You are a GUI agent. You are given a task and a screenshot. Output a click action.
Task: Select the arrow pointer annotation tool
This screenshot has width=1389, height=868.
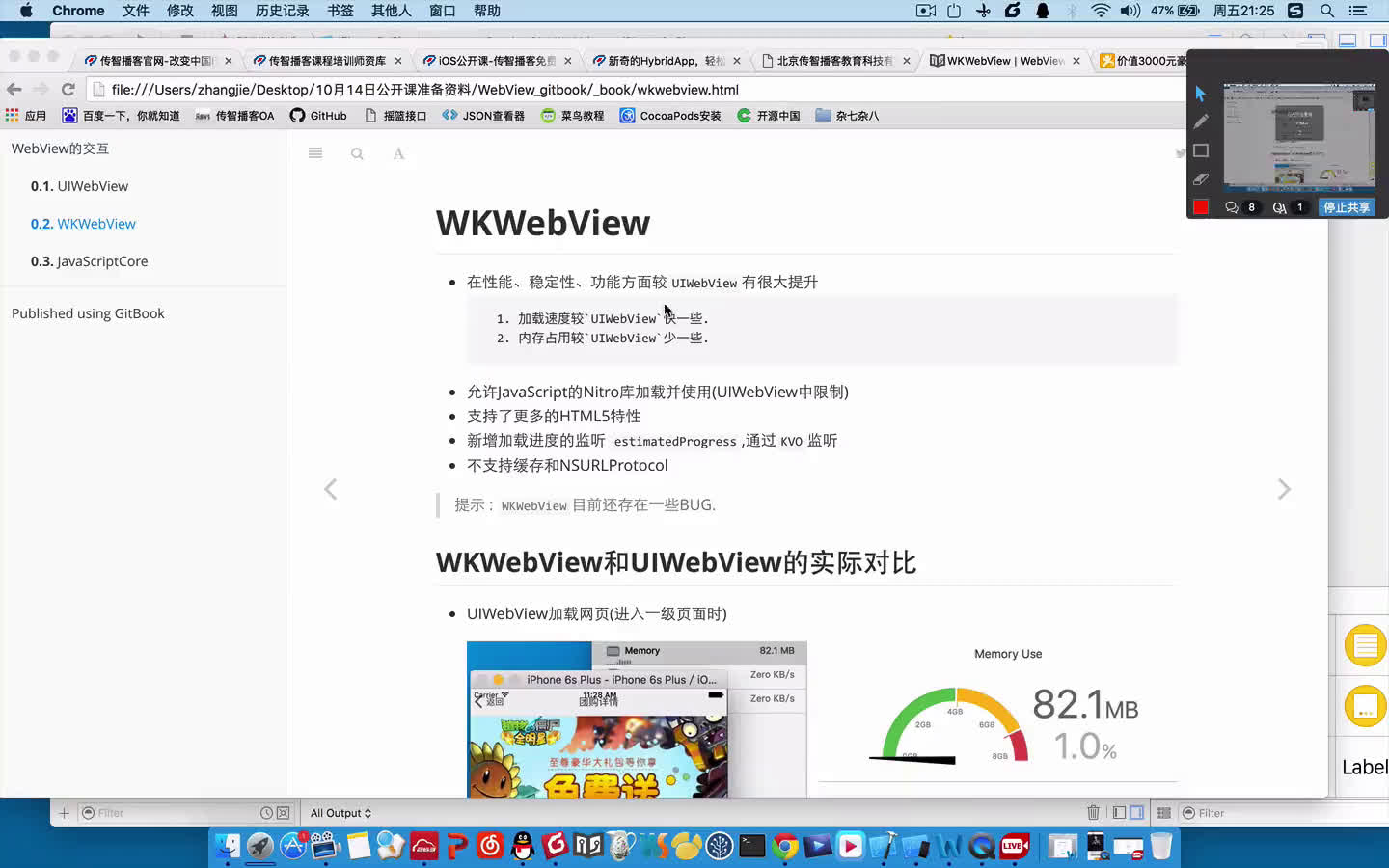point(1199,93)
